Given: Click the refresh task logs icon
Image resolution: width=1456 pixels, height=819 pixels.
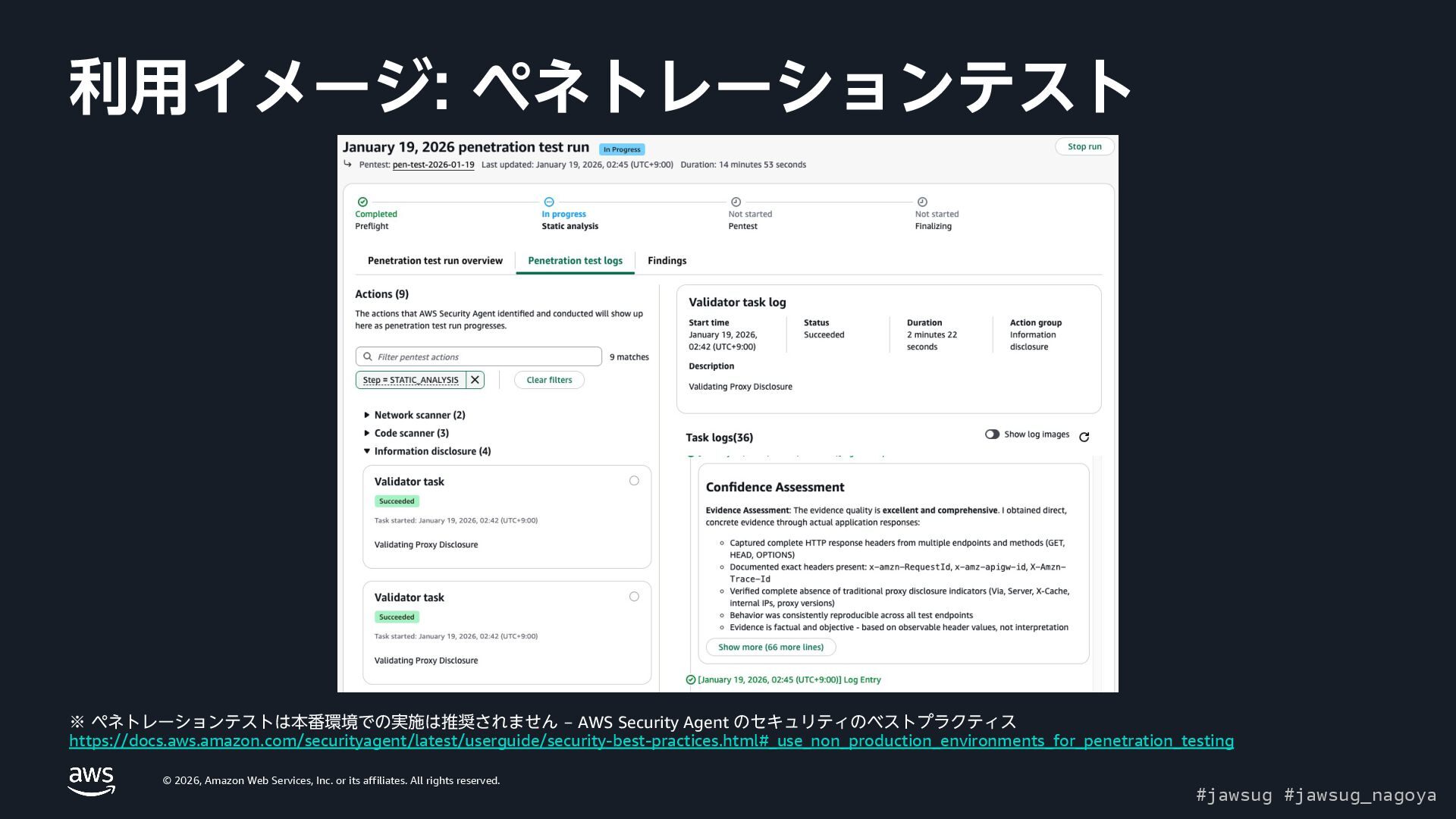Looking at the screenshot, I should tap(1084, 437).
